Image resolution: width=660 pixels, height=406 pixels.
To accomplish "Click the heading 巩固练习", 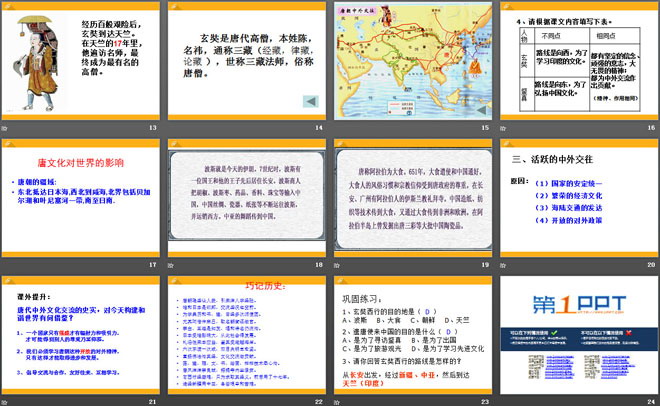I will click(362, 299).
